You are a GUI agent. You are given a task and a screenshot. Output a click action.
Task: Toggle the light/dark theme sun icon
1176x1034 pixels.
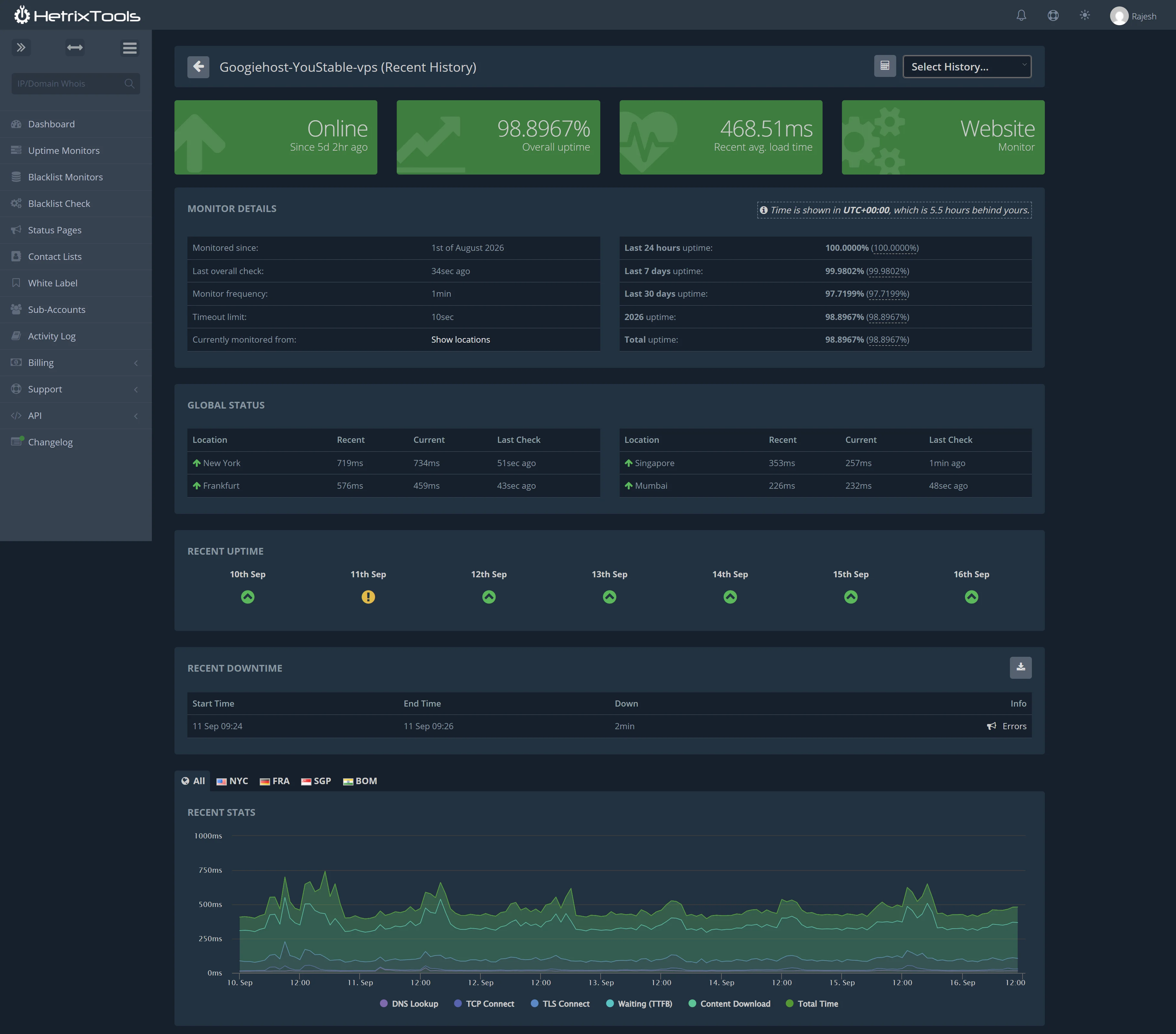point(1085,16)
